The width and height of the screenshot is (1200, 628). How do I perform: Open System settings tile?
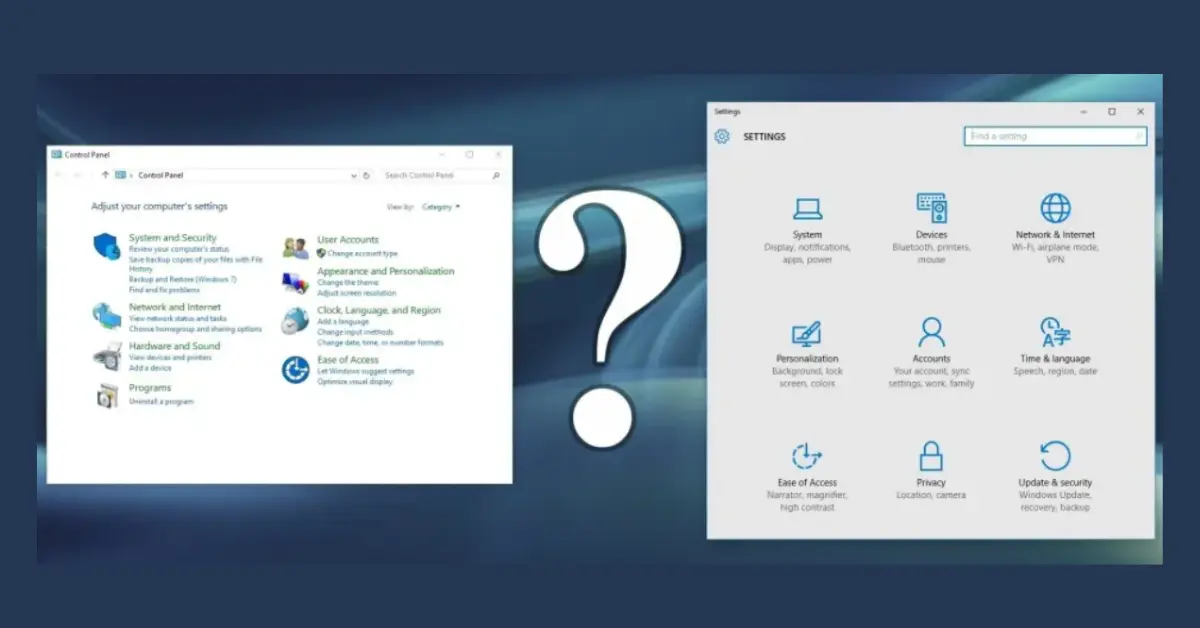(x=807, y=230)
